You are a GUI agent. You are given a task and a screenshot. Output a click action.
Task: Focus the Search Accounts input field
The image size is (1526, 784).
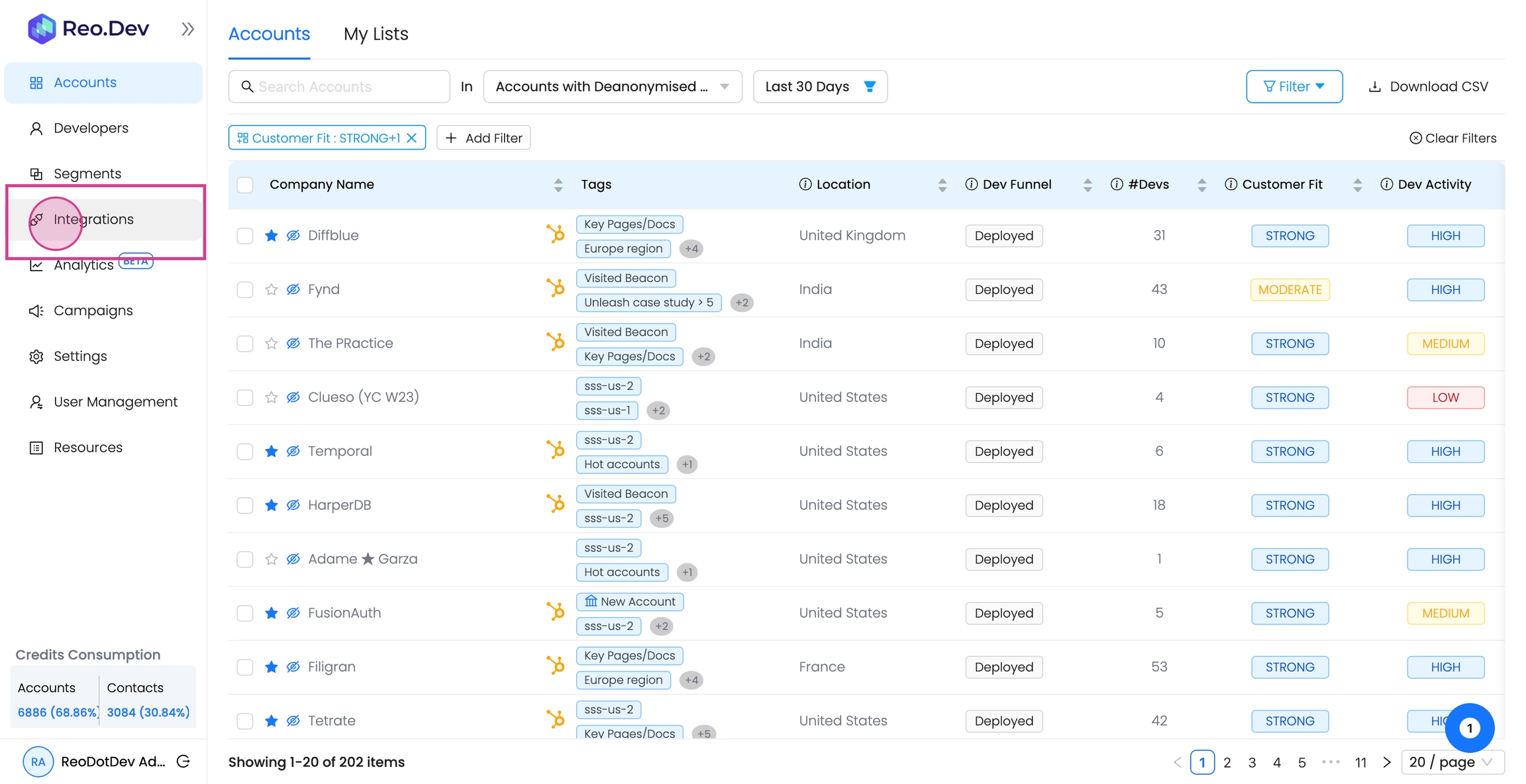click(x=344, y=87)
